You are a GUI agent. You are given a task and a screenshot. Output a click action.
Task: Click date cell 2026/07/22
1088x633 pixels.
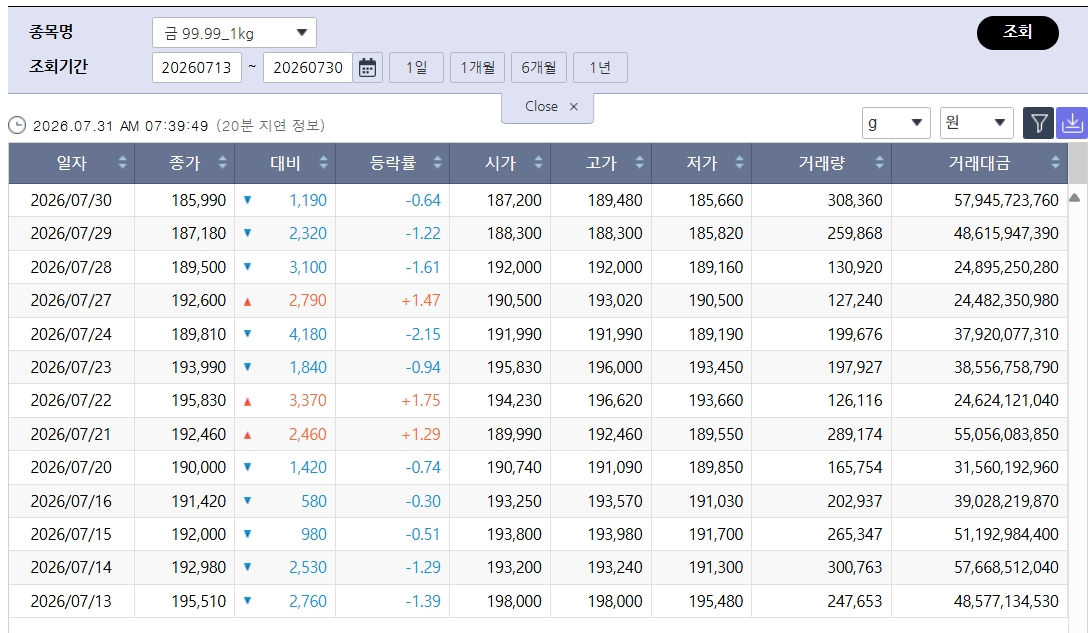click(x=71, y=400)
